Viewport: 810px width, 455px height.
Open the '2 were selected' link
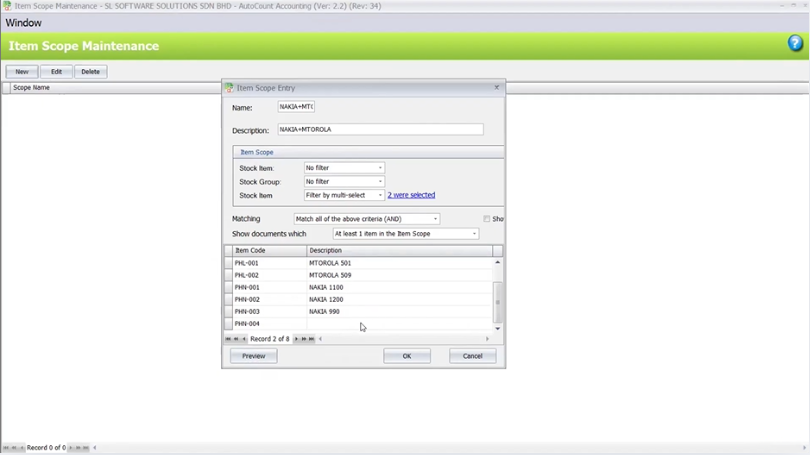[x=411, y=195]
